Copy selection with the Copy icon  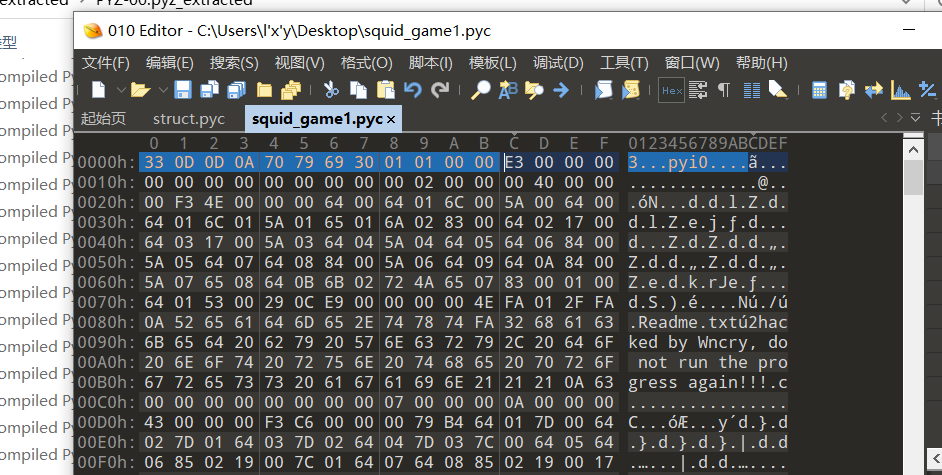[359, 90]
